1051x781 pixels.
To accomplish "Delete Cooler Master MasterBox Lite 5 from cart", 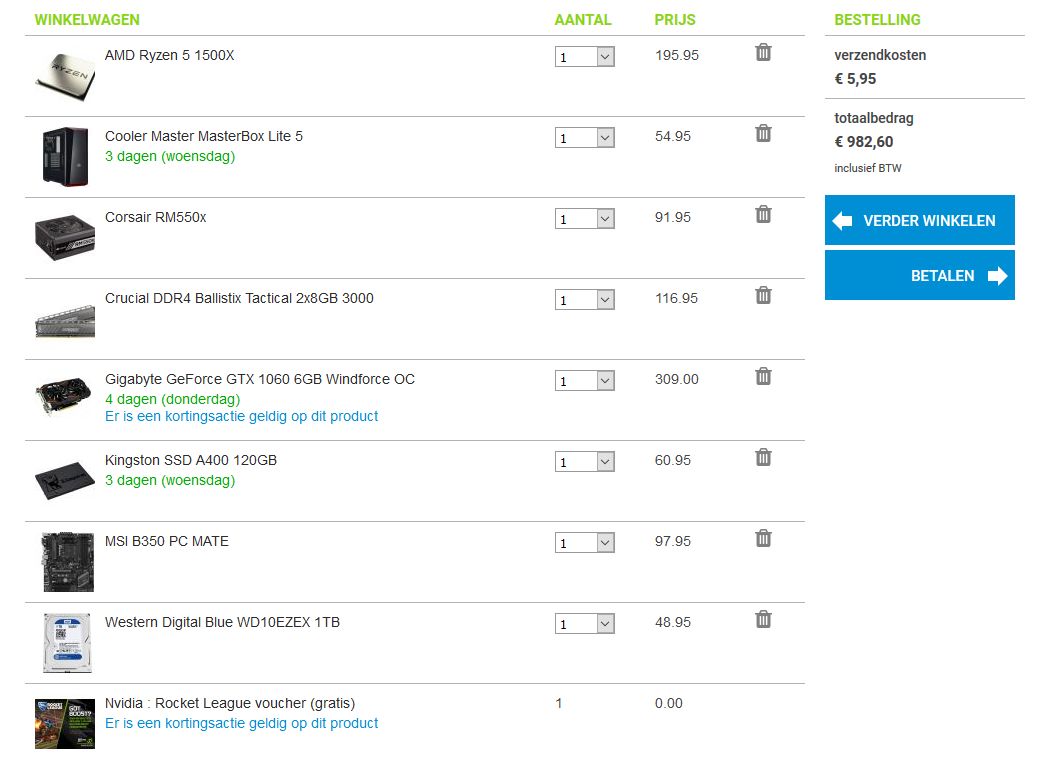I will 763,133.
